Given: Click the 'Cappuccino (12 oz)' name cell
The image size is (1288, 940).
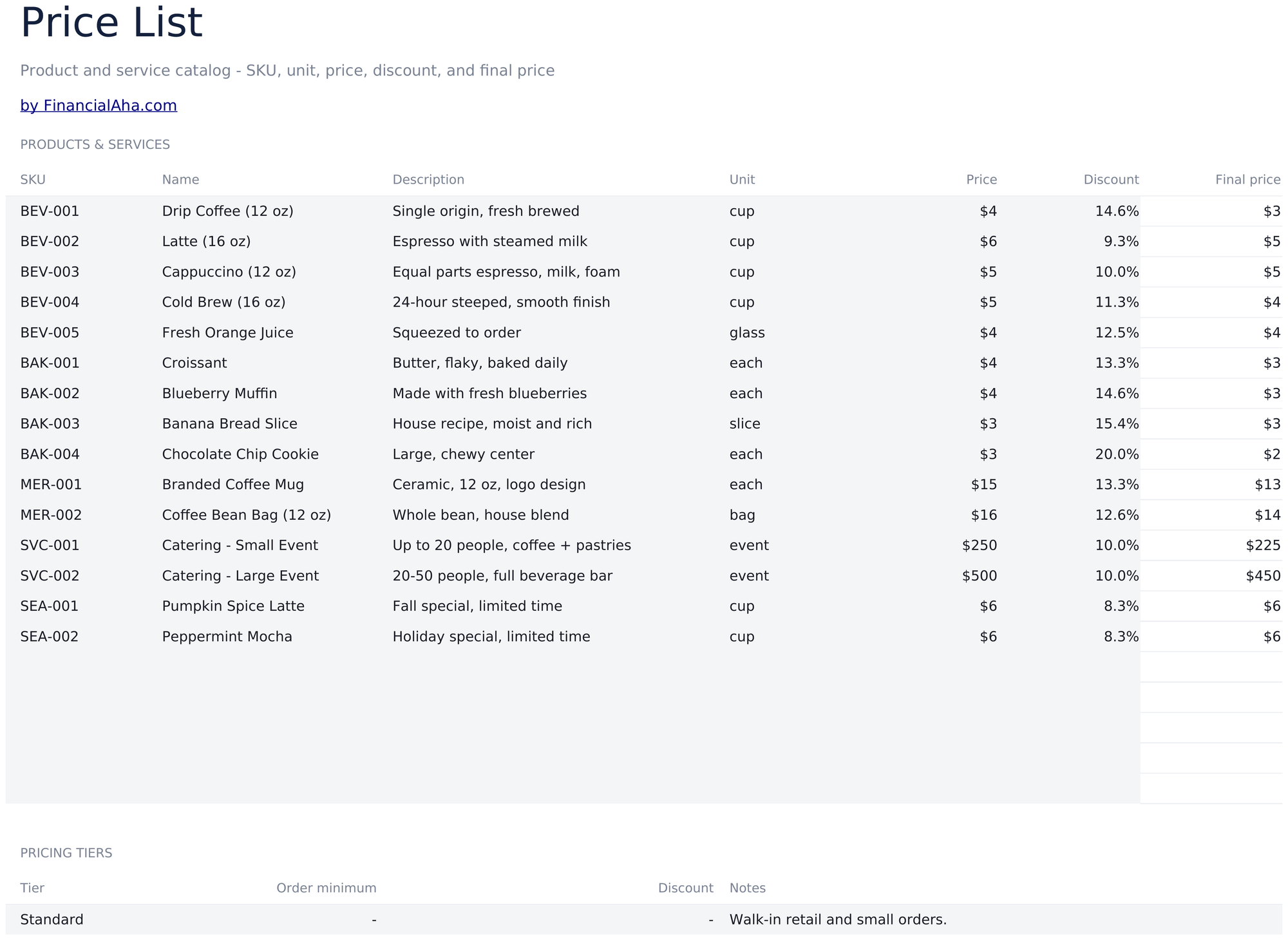Looking at the screenshot, I should tap(229, 272).
